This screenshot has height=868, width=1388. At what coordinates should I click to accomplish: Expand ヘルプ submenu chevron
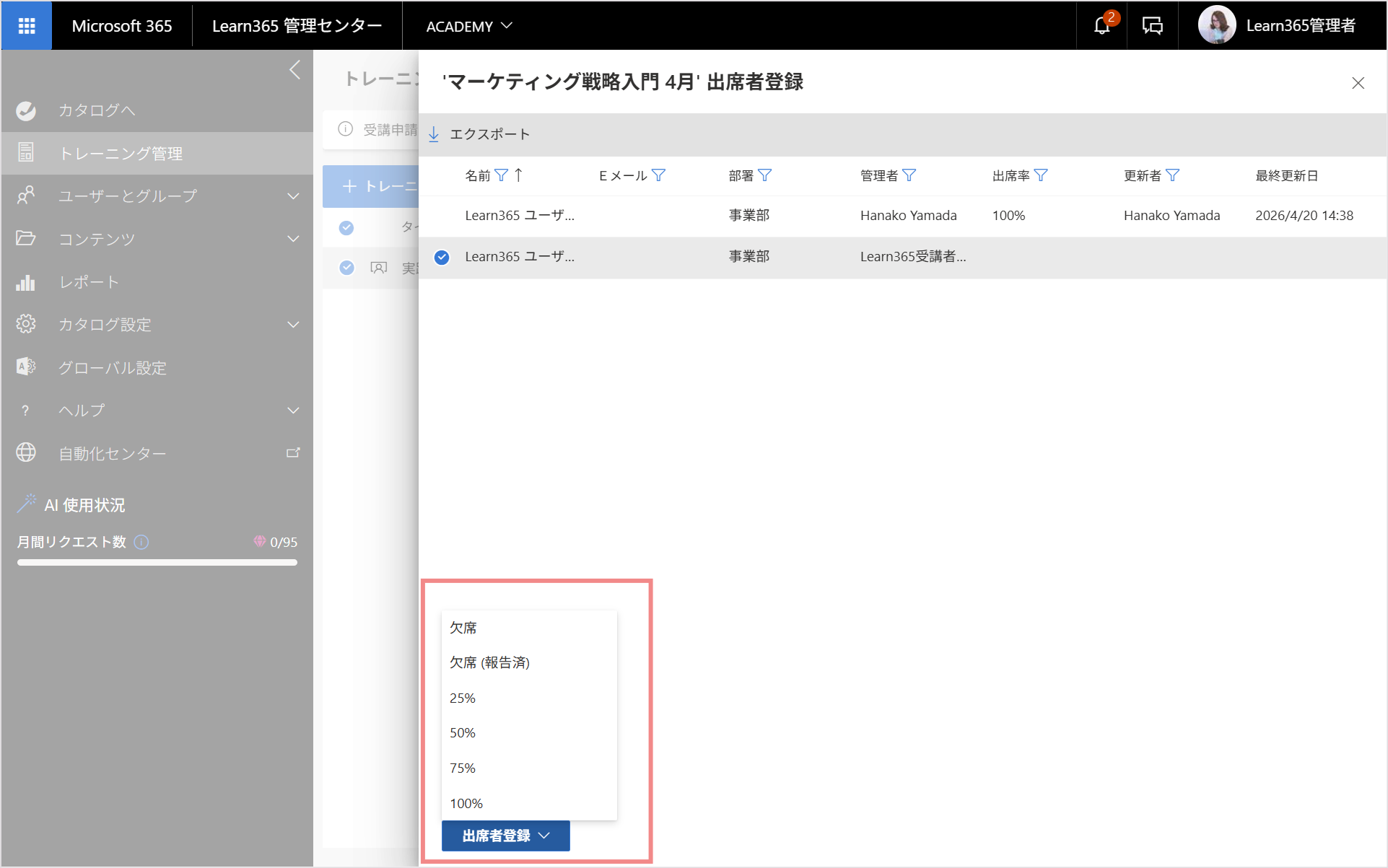(293, 410)
